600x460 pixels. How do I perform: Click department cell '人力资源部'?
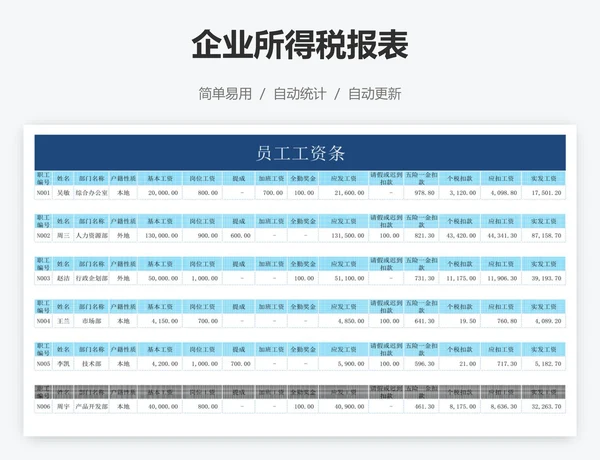pyautogui.click(x=91, y=236)
